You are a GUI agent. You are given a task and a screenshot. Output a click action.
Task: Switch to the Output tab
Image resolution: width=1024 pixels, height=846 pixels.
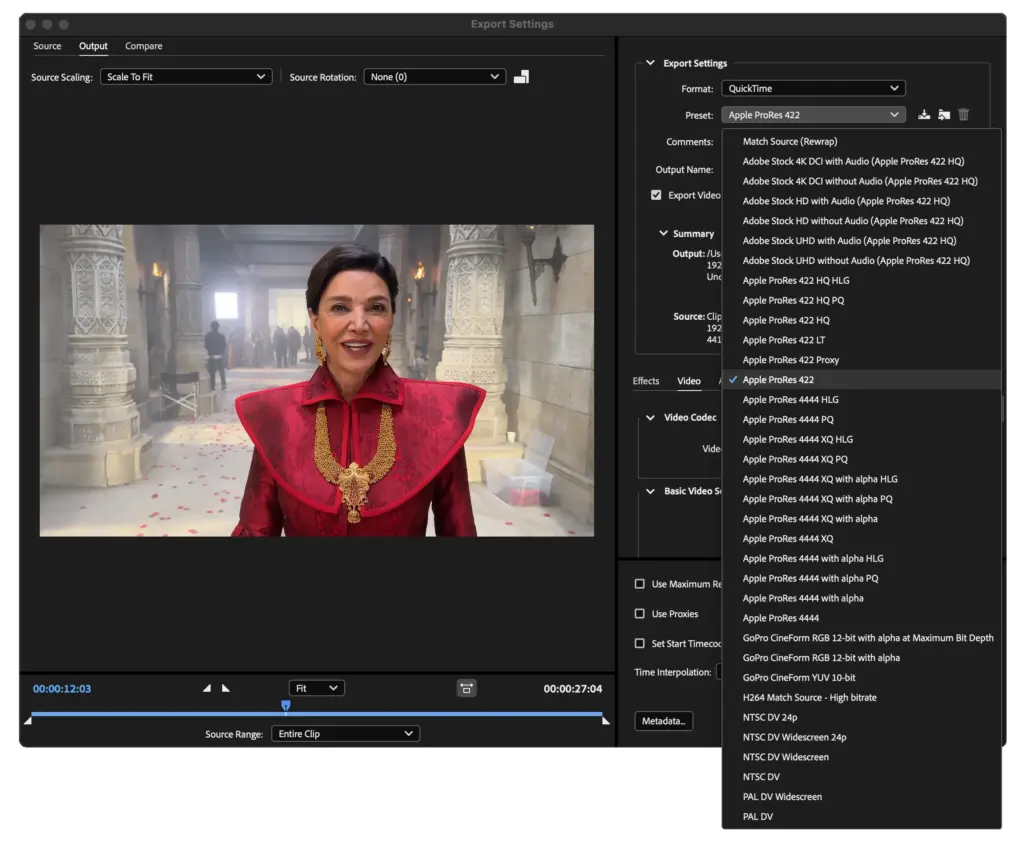[93, 46]
